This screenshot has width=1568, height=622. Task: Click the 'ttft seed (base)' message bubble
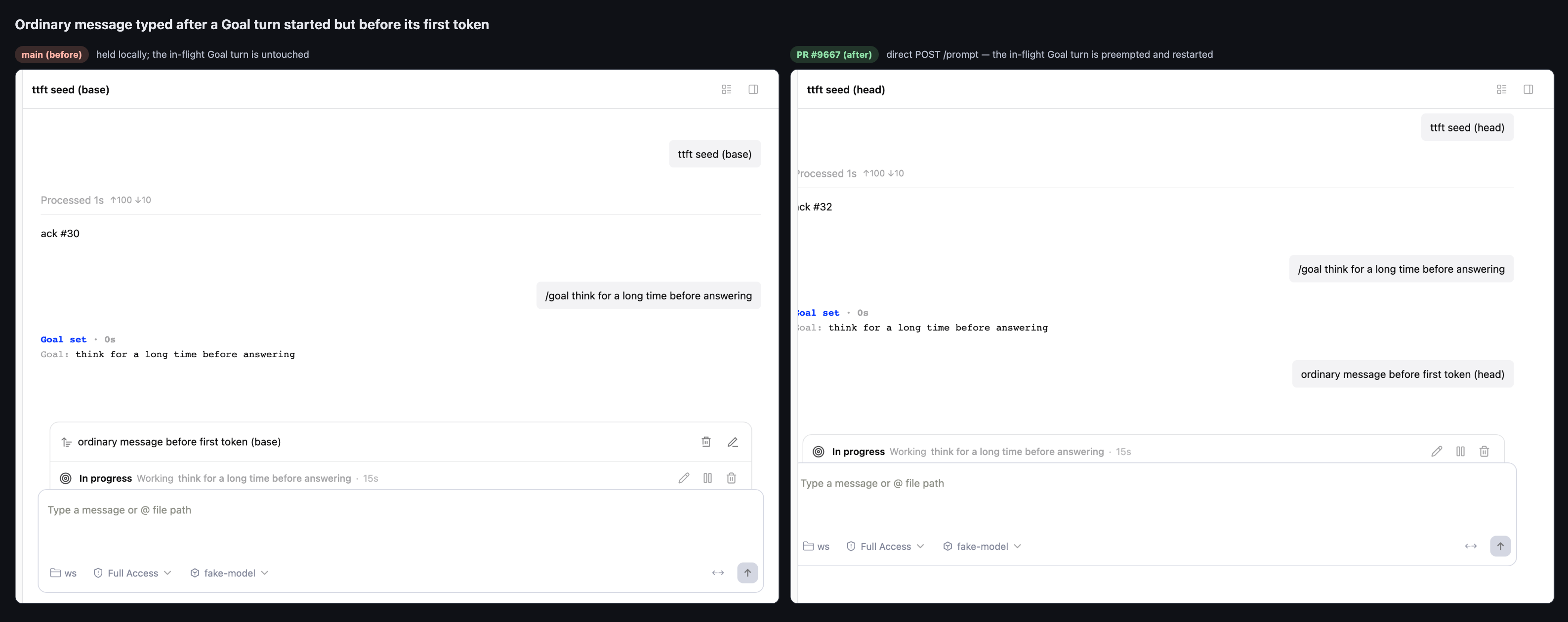tap(715, 154)
